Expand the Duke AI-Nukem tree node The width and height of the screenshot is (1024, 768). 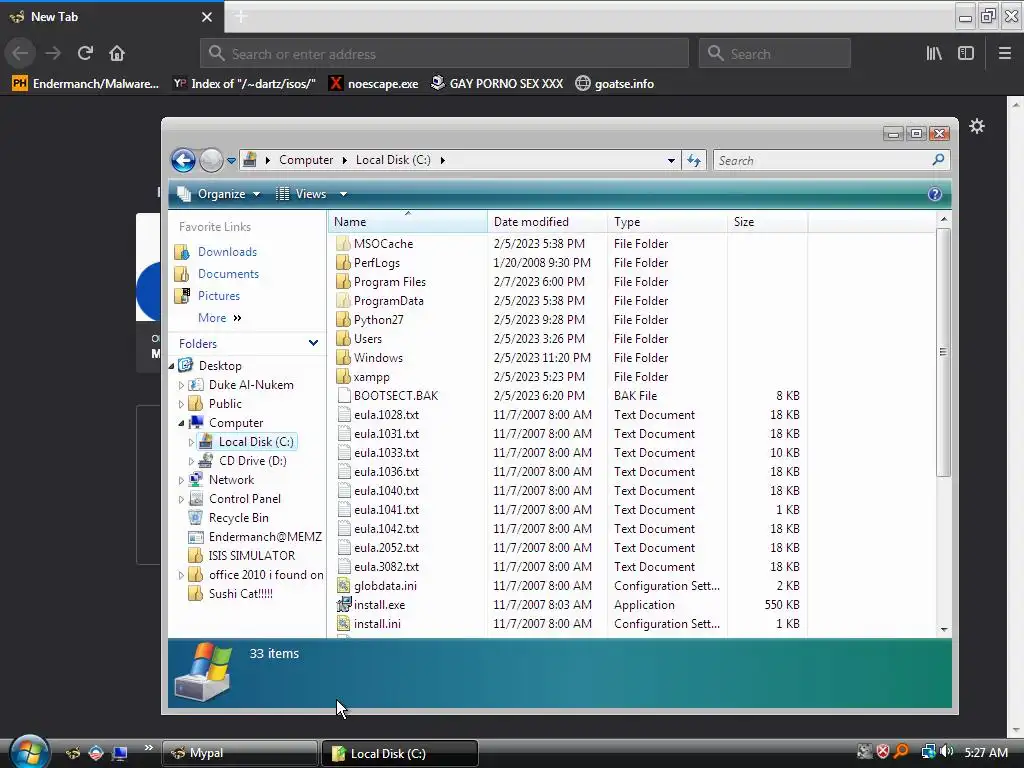(182, 385)
